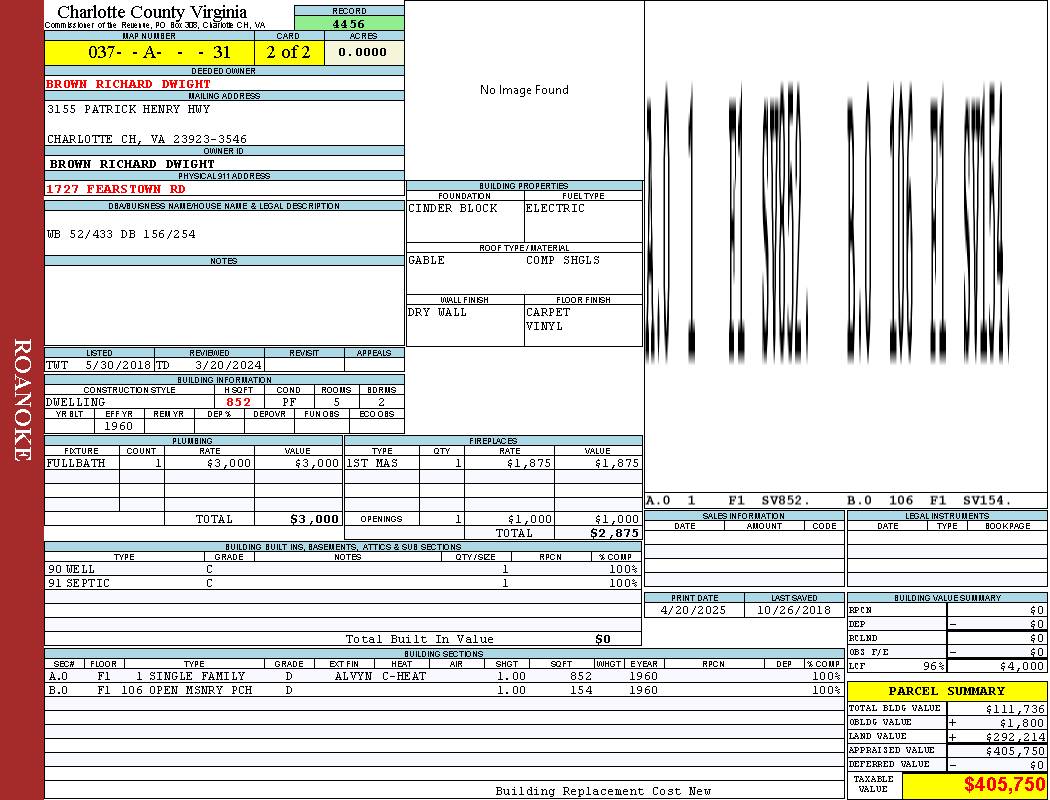Click the 3155 PATRICK HENRY HWY mailing address
This screenshot has height=800, width=1050.
129,109
